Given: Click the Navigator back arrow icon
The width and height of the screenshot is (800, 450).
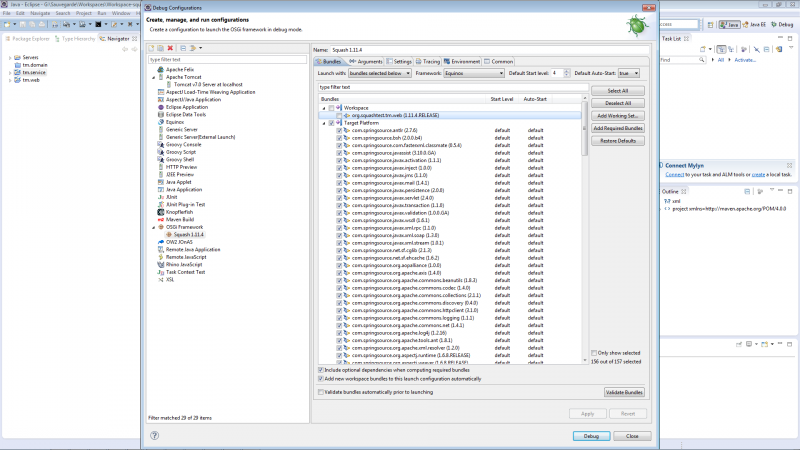Looking at the screenshot, I should coord(125,49).
